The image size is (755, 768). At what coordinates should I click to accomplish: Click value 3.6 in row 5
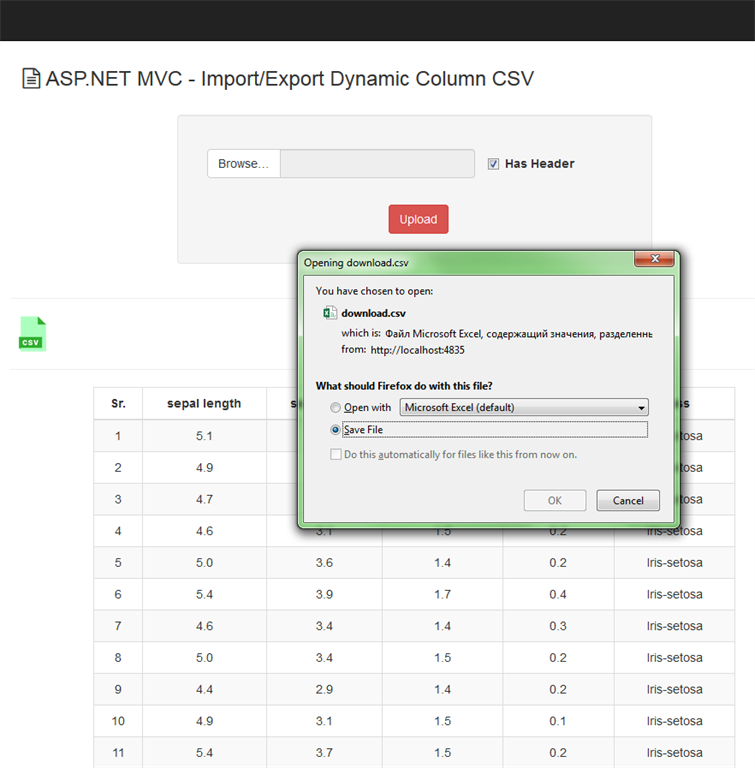(x=324, y=563)
